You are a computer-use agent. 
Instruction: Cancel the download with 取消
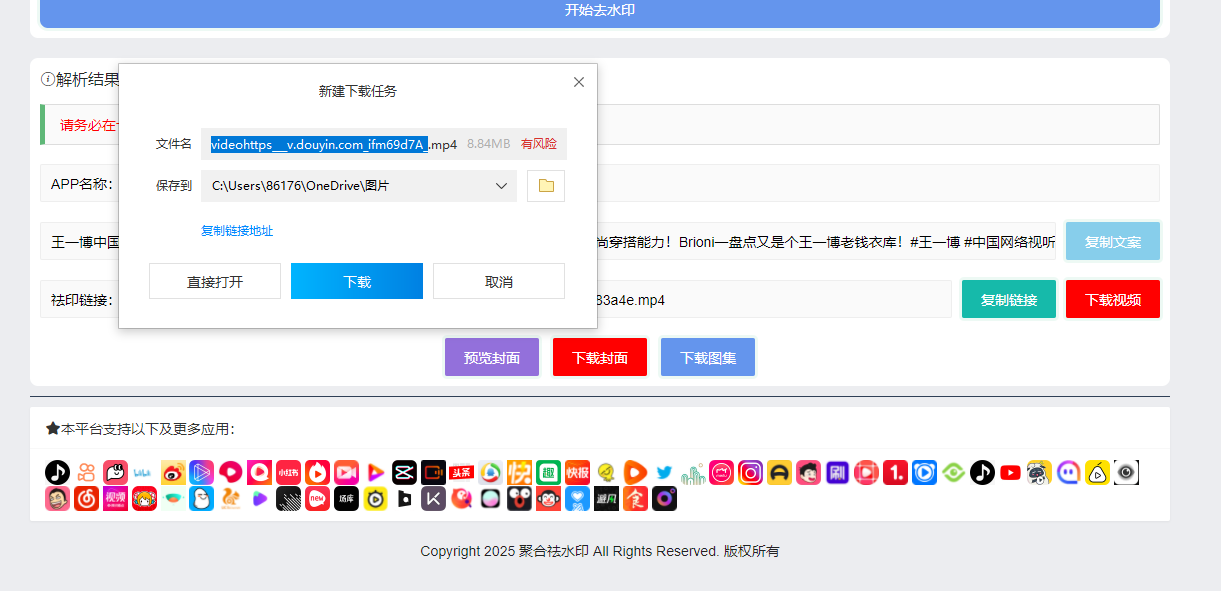pos(499,281)
